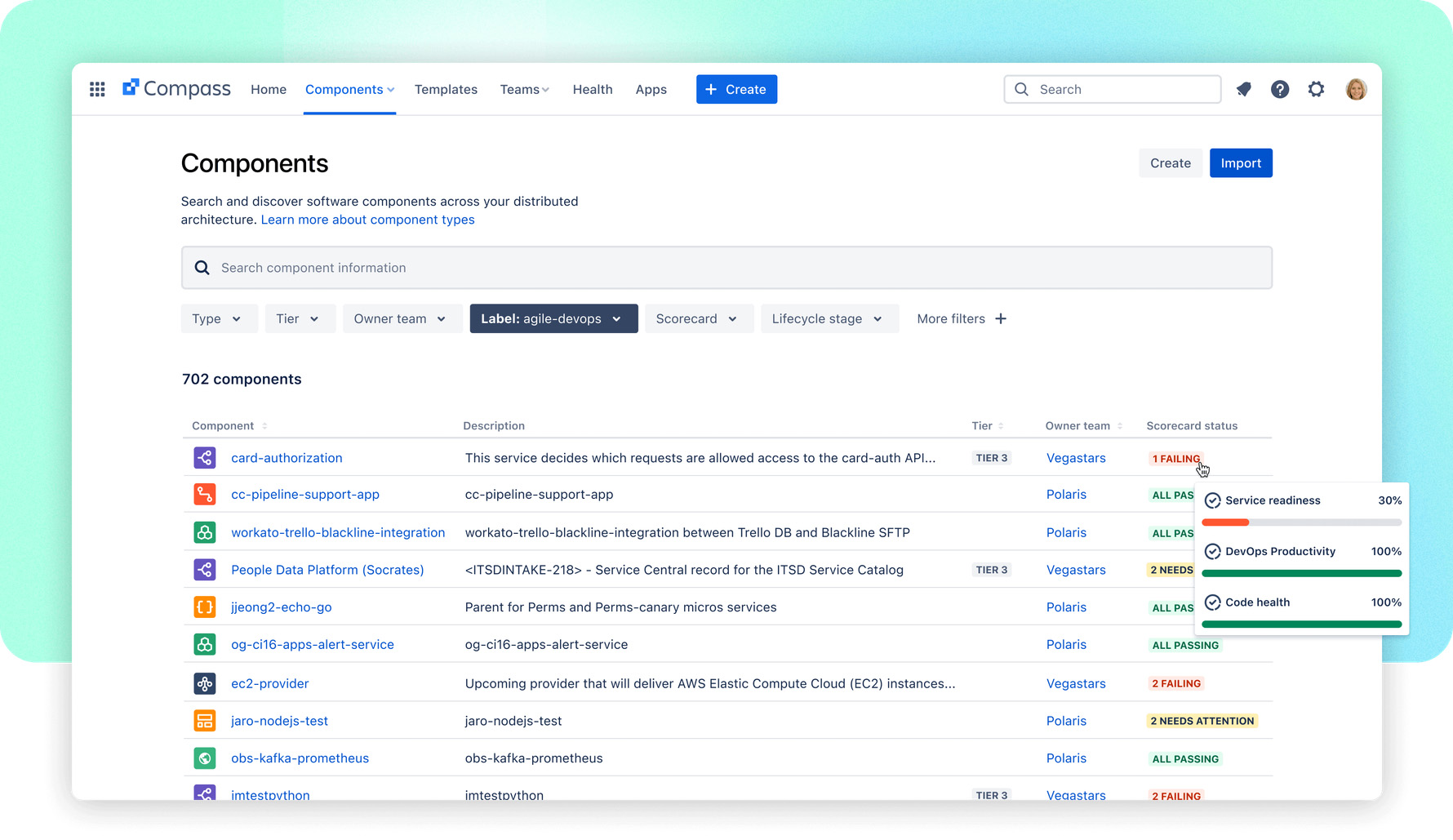The width and height of the screenshot is (1453, 840).
Task: Open the Label: agile-devops filter dropdown
Action: [553, 318]
